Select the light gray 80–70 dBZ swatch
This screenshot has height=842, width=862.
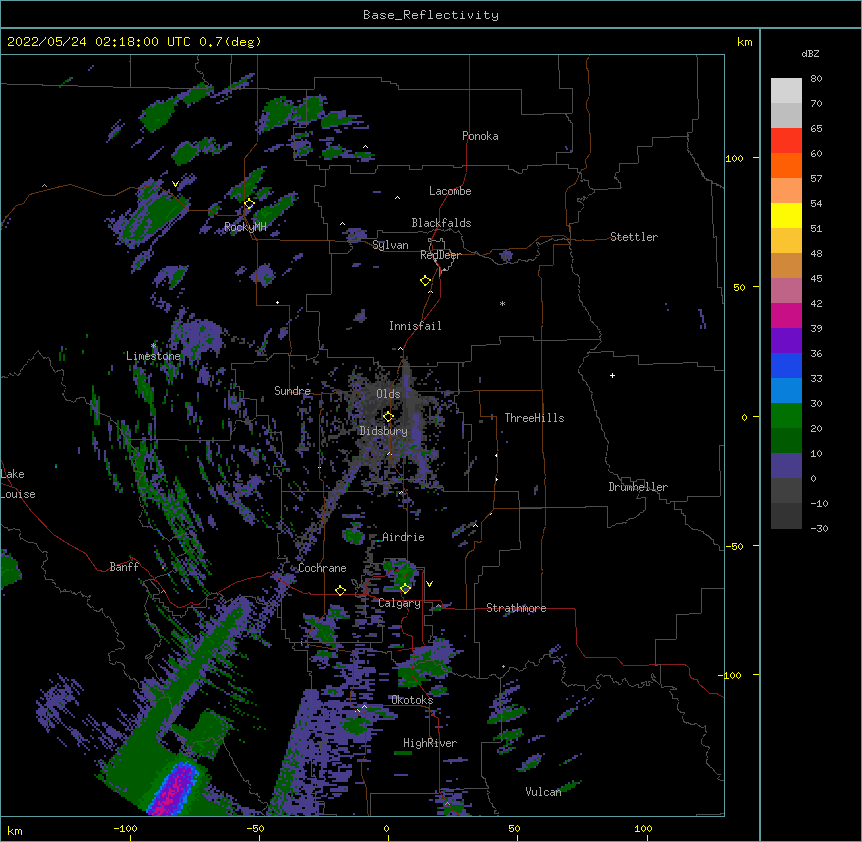click(786, 91)
